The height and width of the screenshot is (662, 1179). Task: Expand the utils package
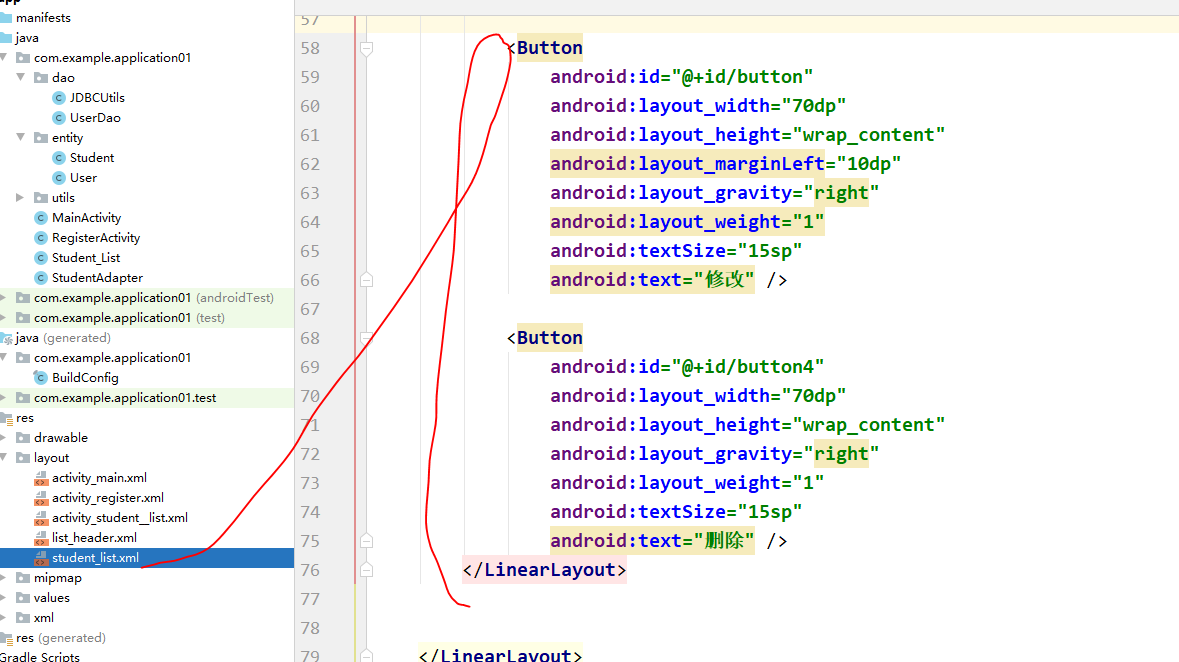[20, 197]
